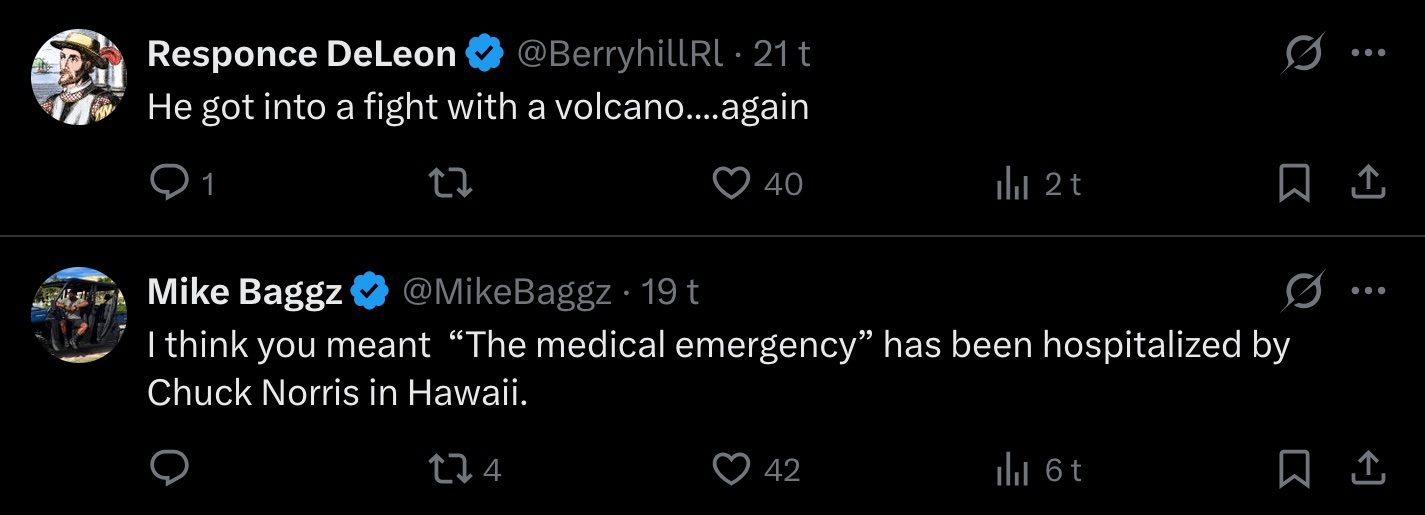Reply to Responce DeLeon's volcano tweet
The height and width of the screenshot is (515, 1425).
[x=167, y=183]
